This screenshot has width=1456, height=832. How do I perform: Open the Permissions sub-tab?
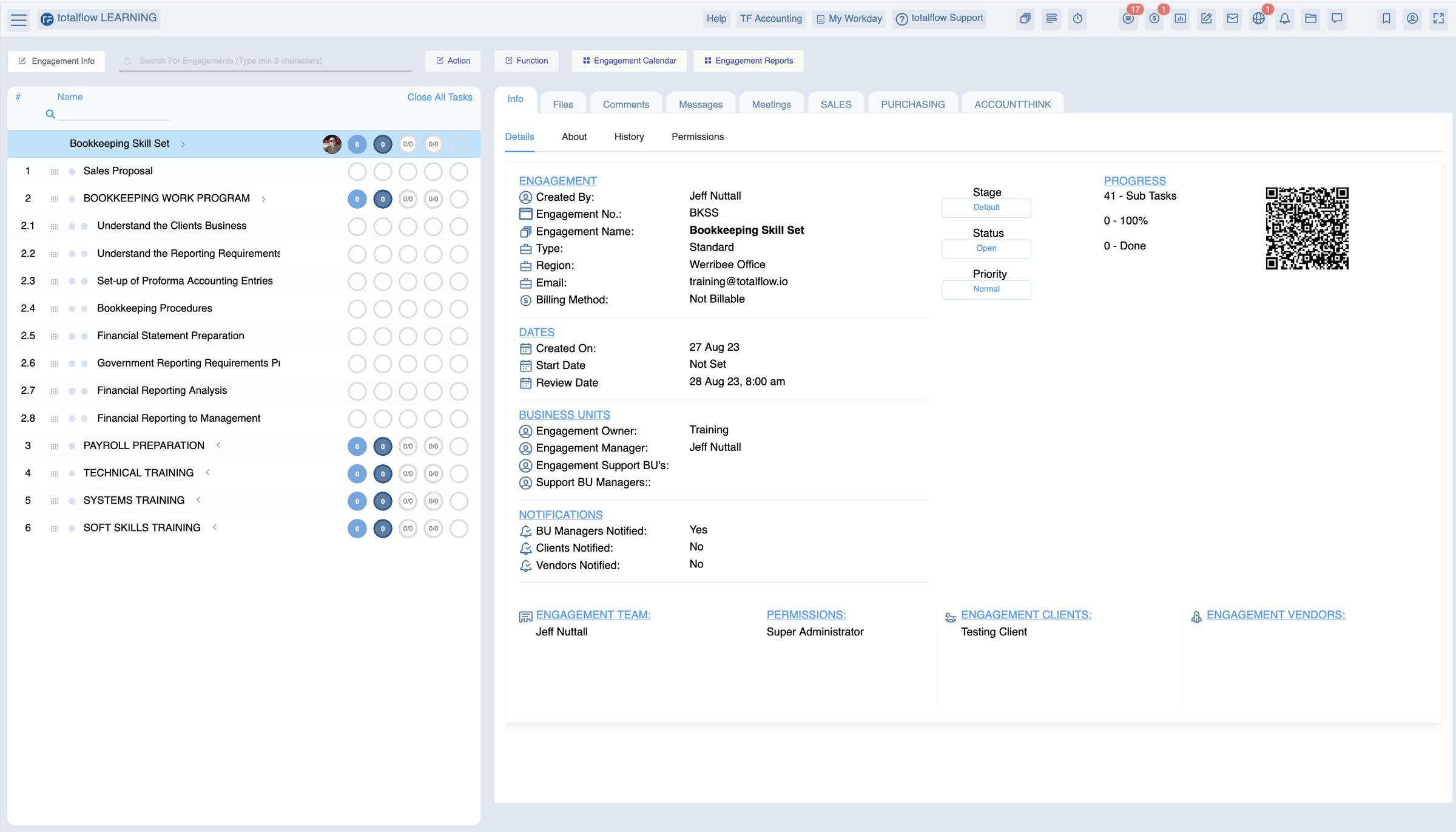697,137
